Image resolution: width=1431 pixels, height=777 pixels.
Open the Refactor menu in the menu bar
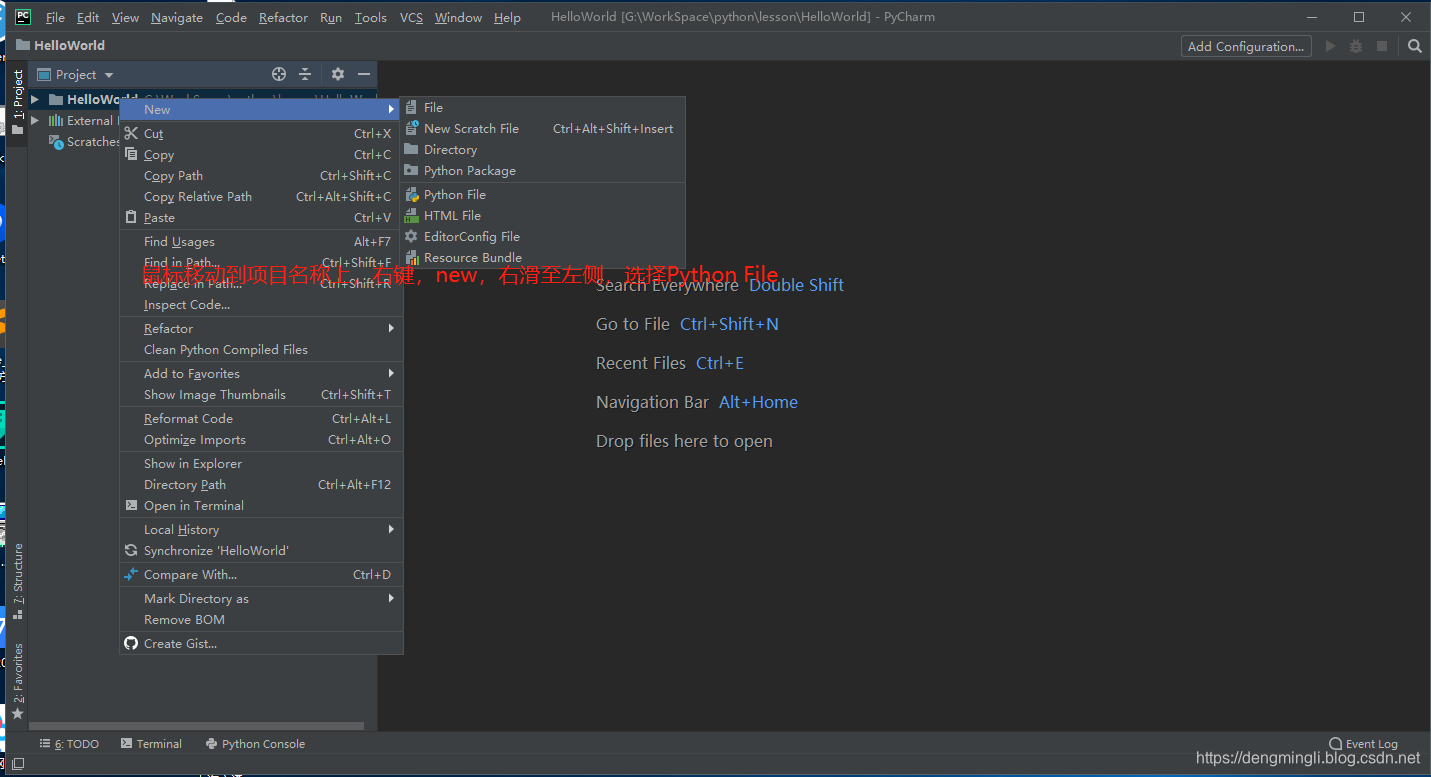(283, 18)
